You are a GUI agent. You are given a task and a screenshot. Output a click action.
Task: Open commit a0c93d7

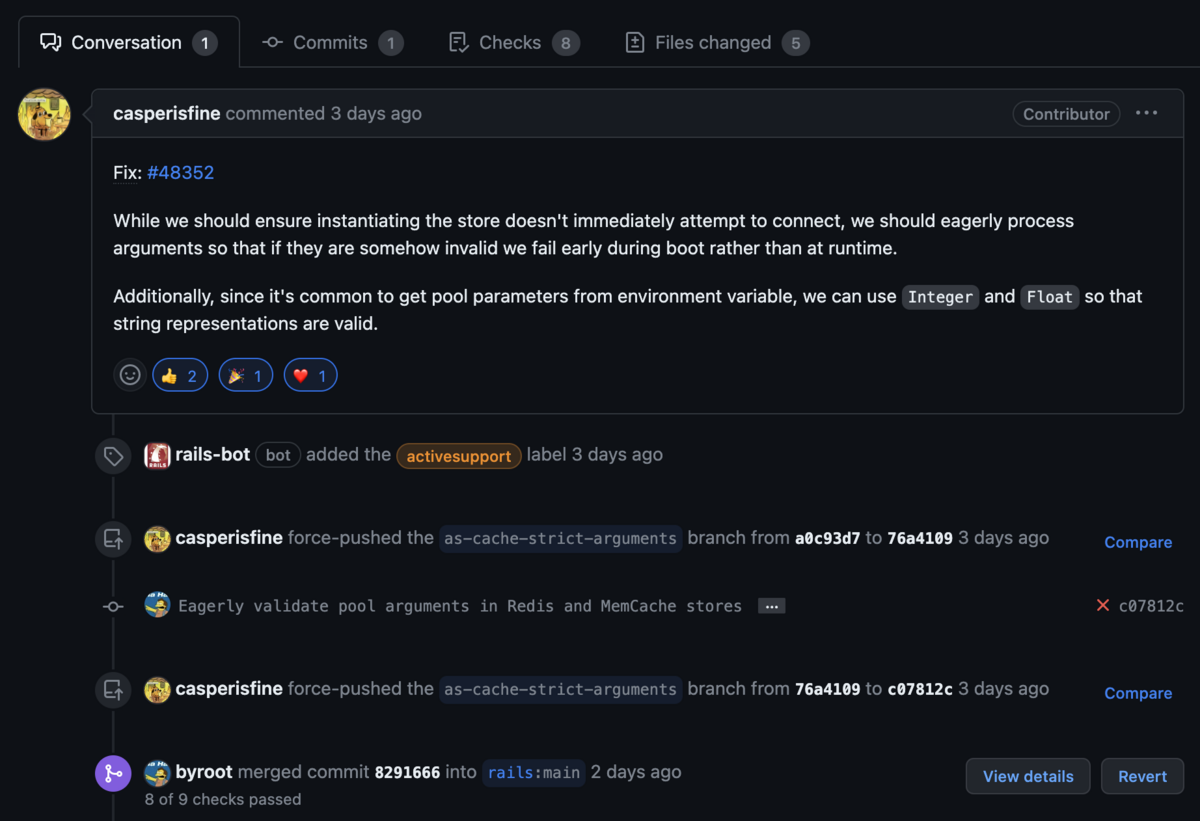(827, 538)
